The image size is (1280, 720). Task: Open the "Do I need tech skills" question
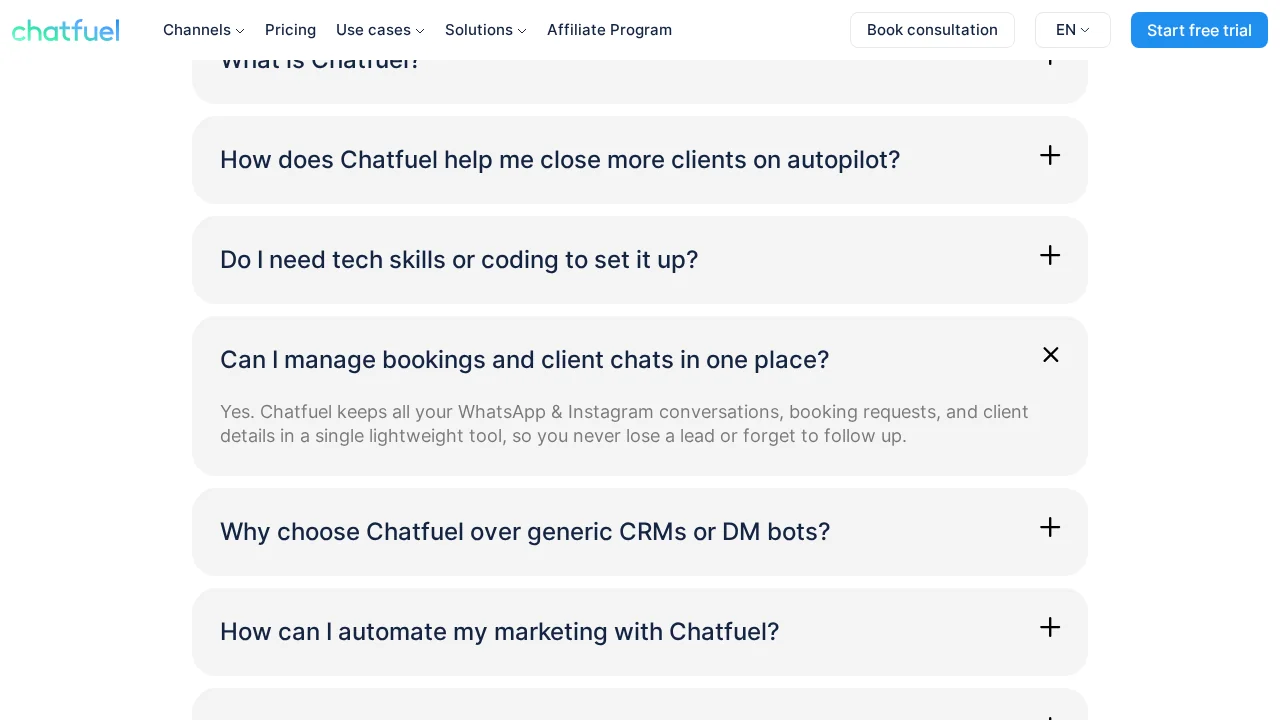coord(460,260)
